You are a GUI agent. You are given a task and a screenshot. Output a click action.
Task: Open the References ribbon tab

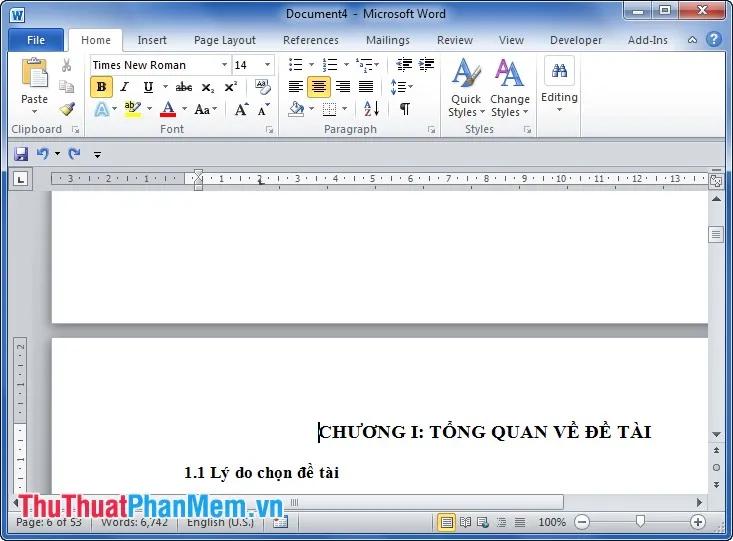[310, 40]
